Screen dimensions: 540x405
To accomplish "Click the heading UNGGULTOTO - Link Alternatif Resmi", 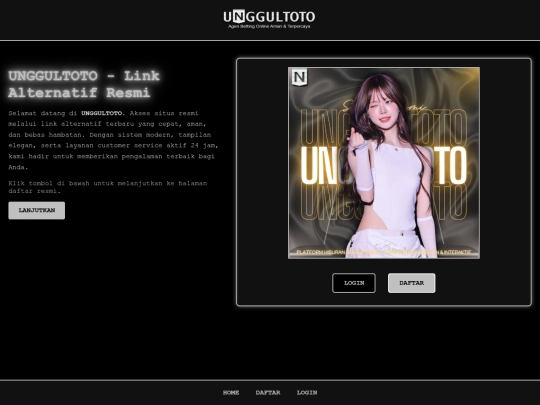I will 84,84.
